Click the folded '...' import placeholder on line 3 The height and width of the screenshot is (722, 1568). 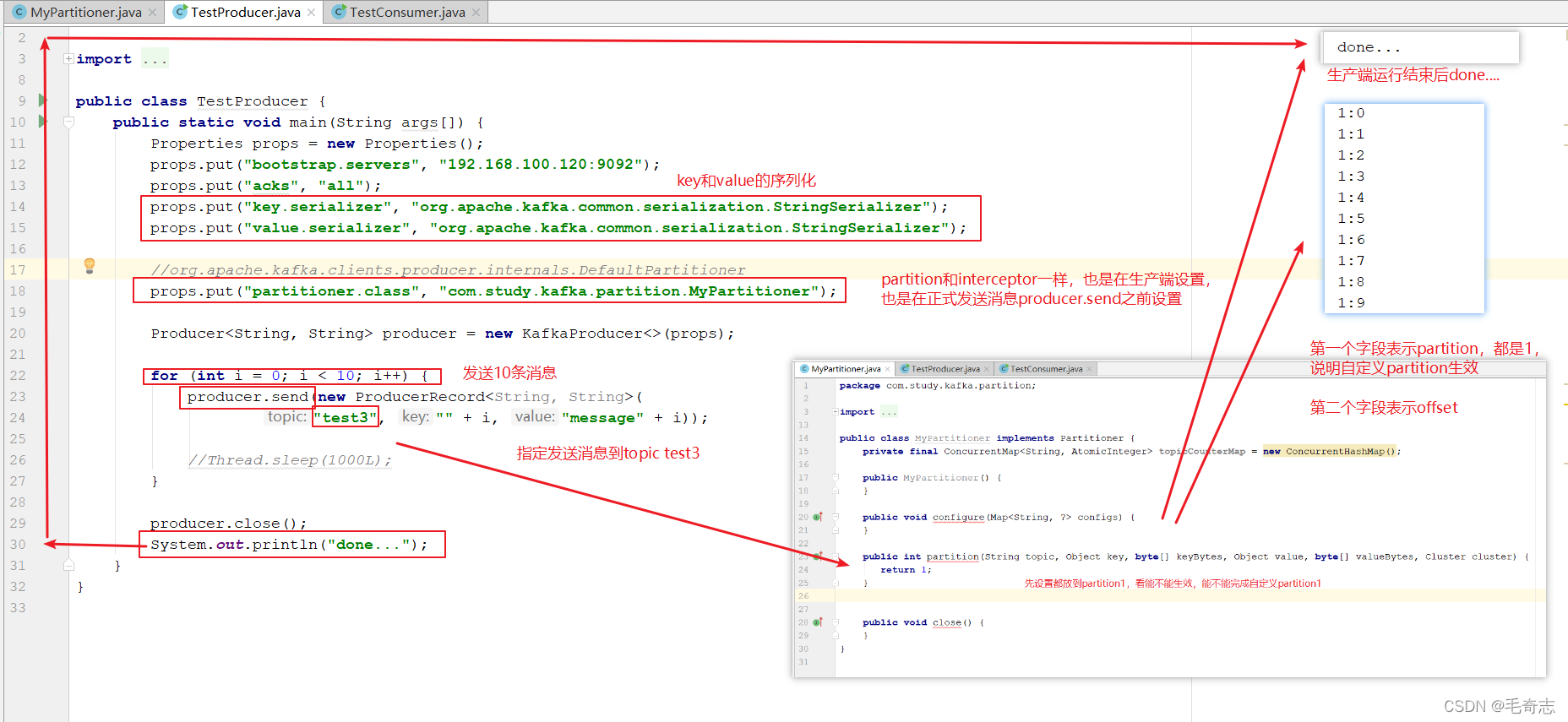click(x=155, y=58)
